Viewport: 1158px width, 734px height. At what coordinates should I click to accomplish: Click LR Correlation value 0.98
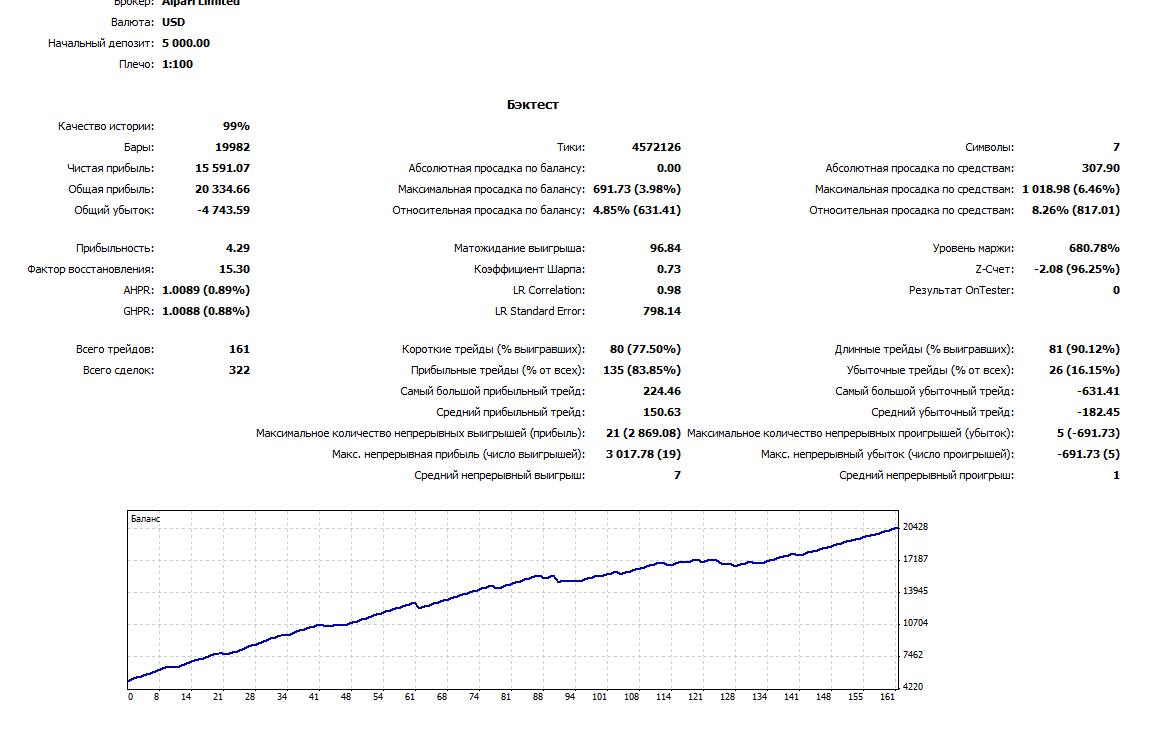tap(669, 290)
